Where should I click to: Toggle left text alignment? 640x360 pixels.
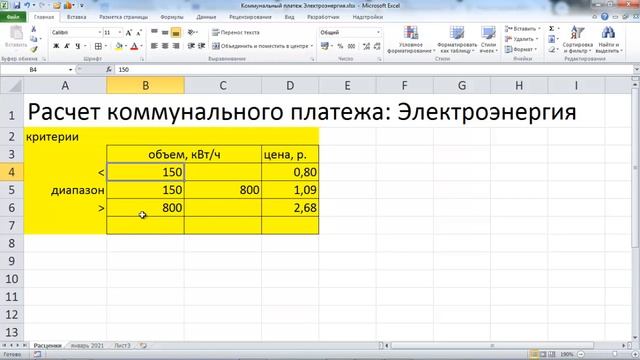click(154, 46)
